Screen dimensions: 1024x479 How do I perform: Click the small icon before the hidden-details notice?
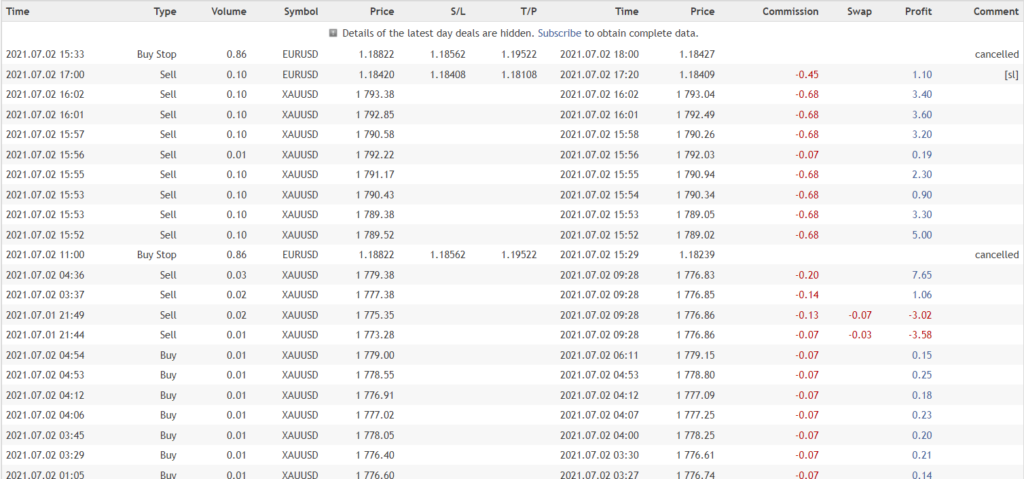333,33
